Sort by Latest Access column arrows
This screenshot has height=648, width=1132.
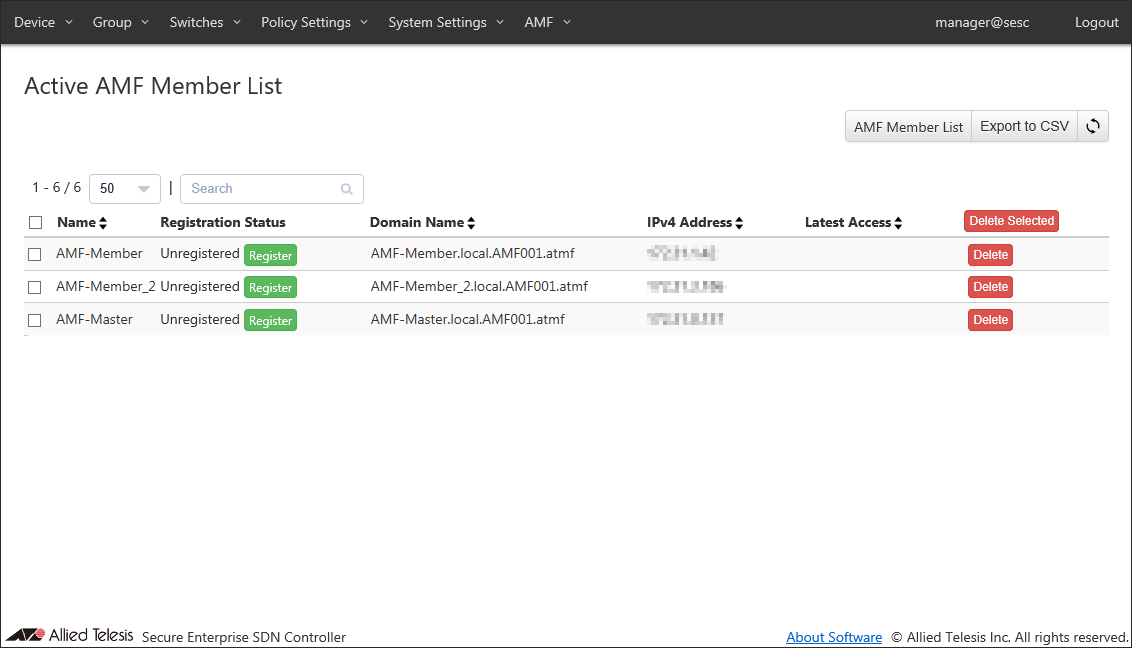coord(898,223)
